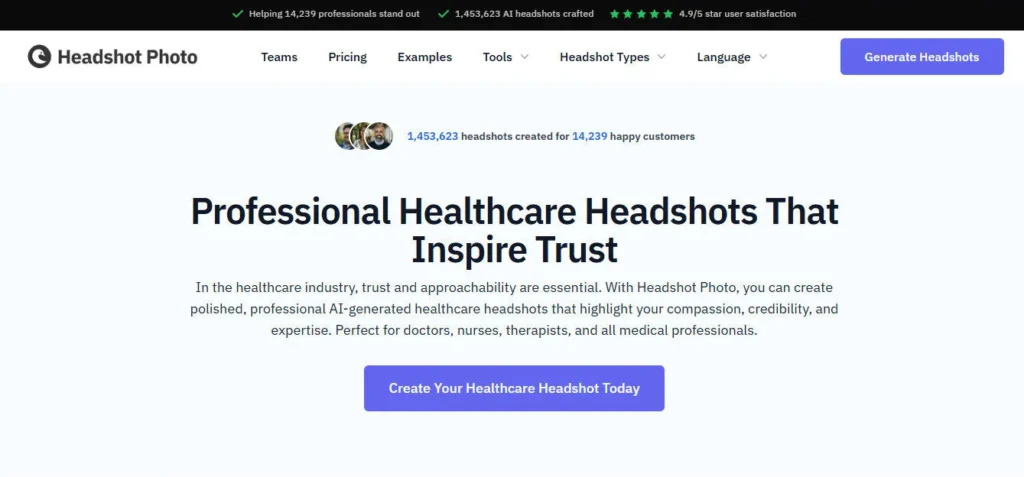
Task: Click the blue 1,453,623 headshots number
Action: pyautogui.click(x=432, y=137)
